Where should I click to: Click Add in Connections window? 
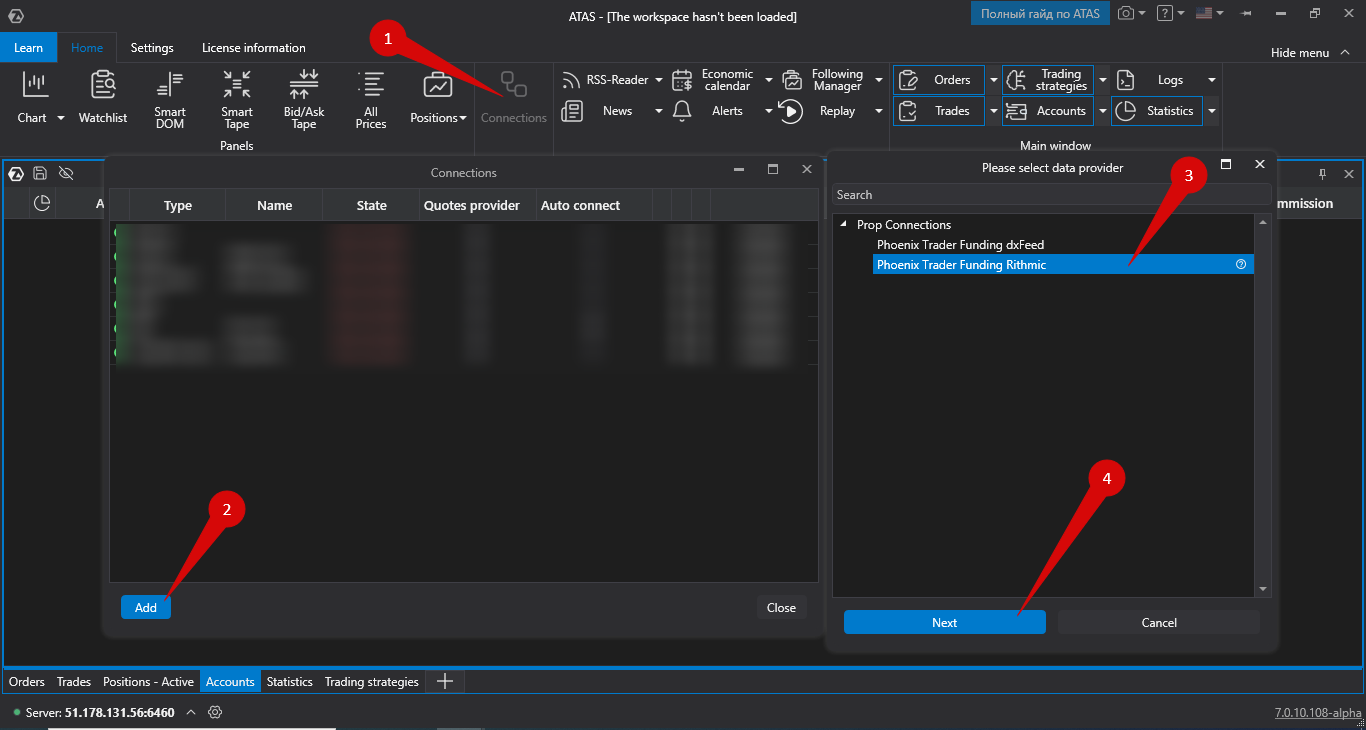click(146, 607)
